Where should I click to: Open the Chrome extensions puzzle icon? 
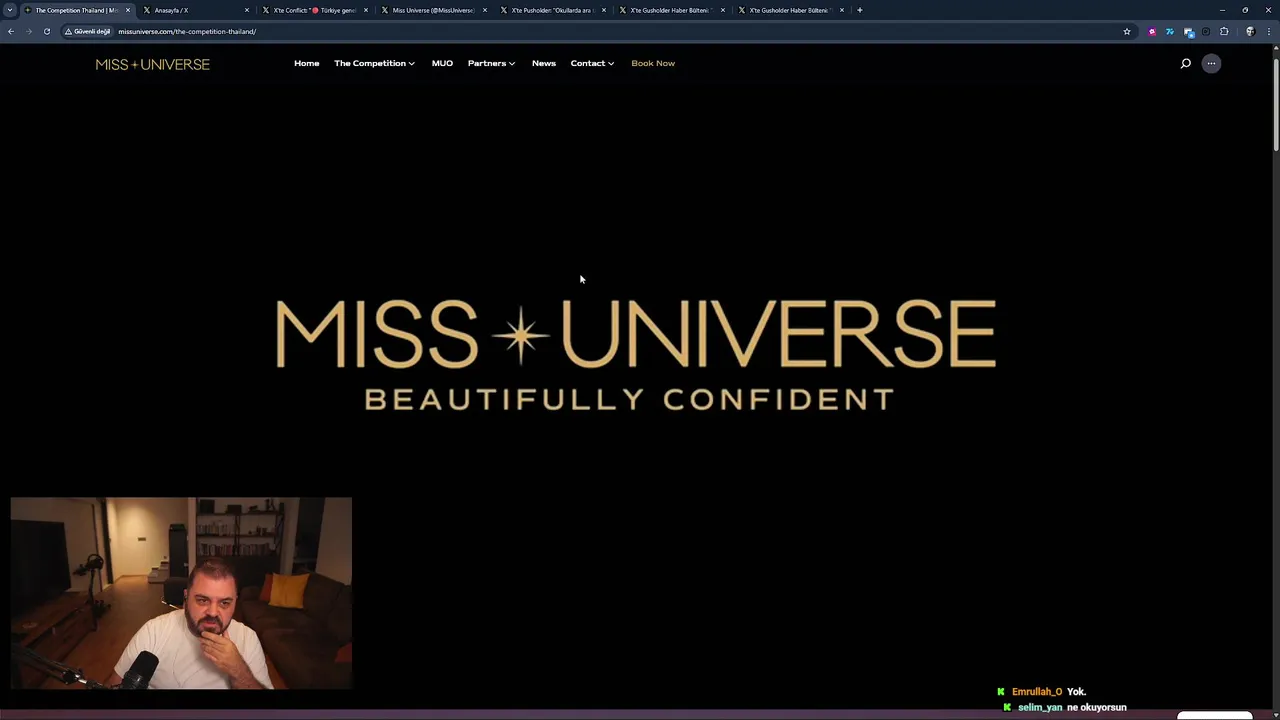pos(1224,31)
